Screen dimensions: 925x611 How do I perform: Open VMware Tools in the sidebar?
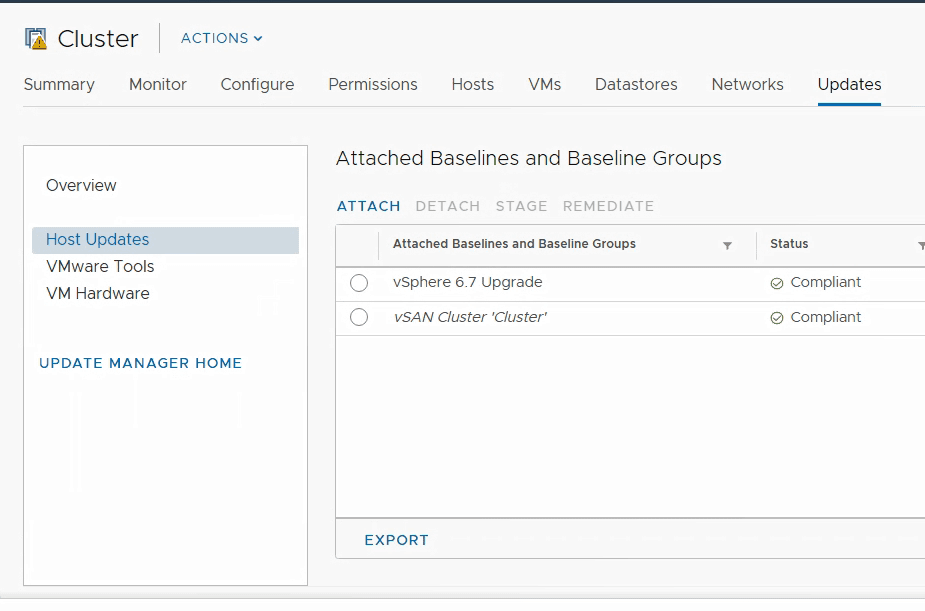pos(100,267)
